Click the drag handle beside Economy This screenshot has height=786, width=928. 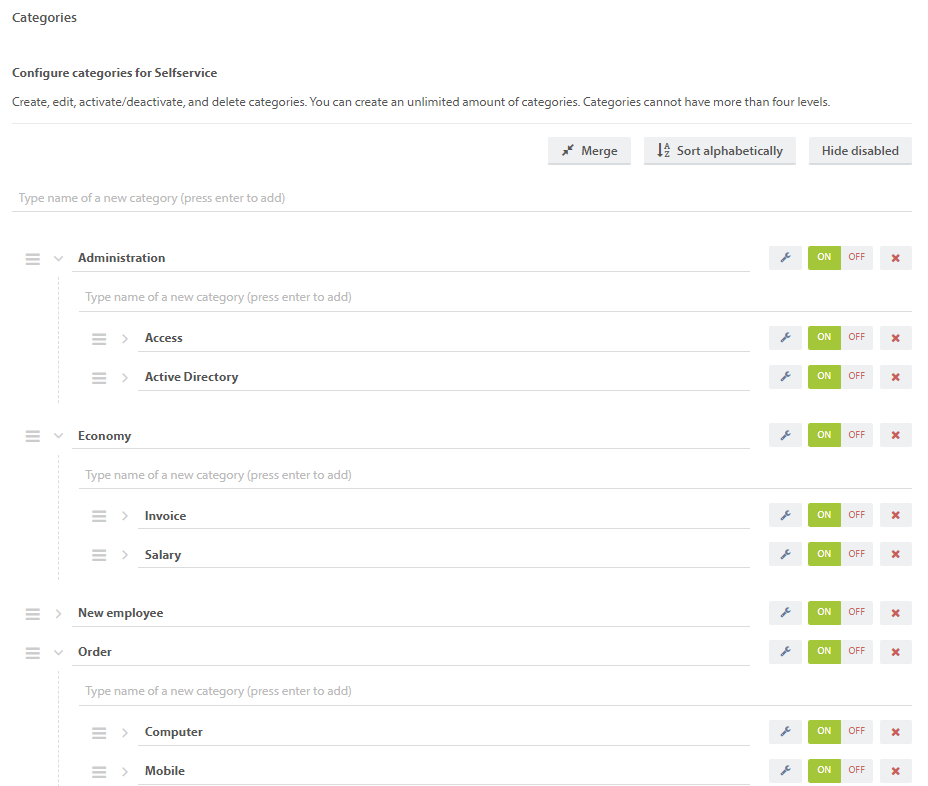coord(33,436)
